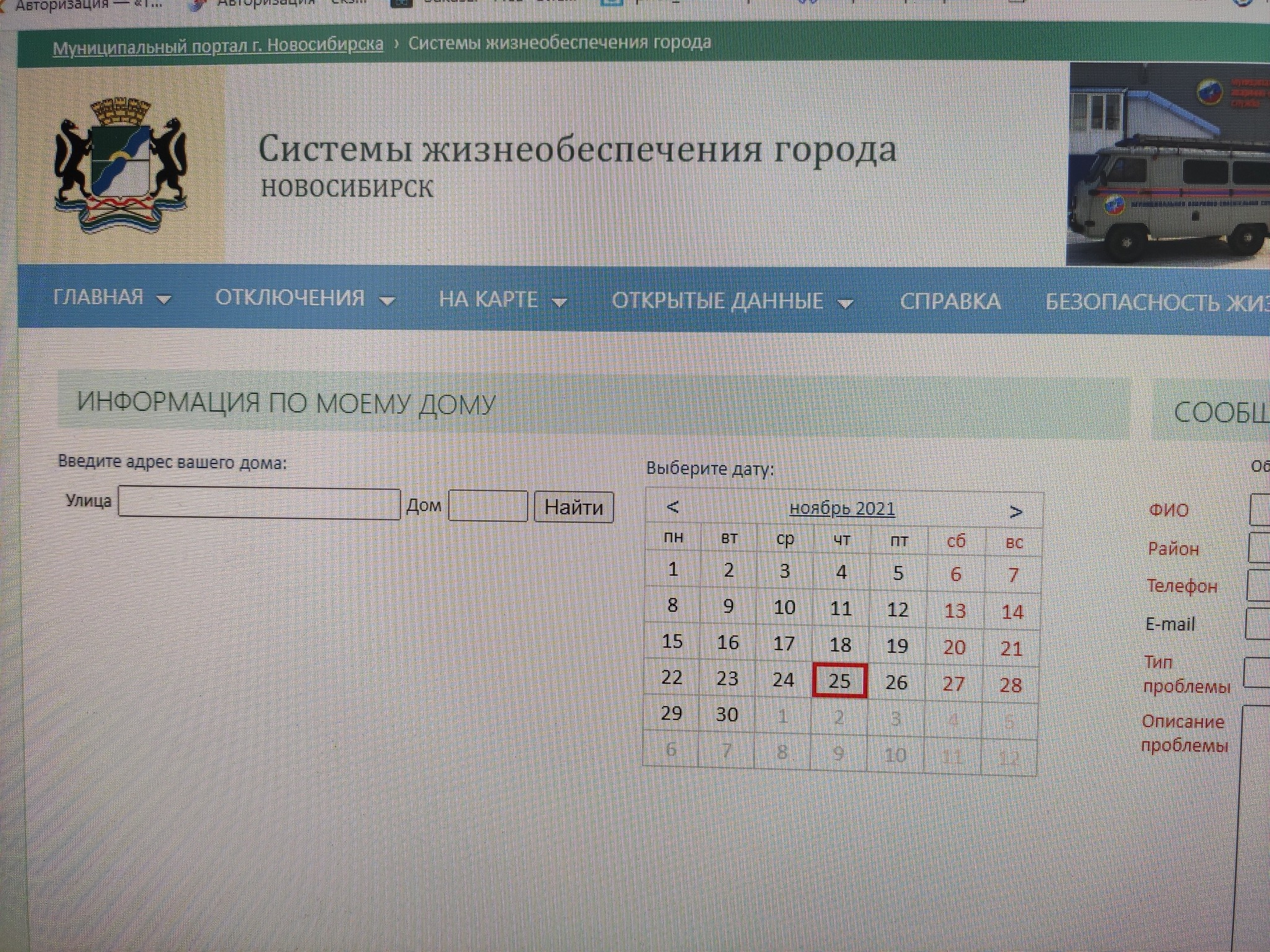Select highlighted date 25 in calendar
The image size is (1270, 952).
pos(840,681)
